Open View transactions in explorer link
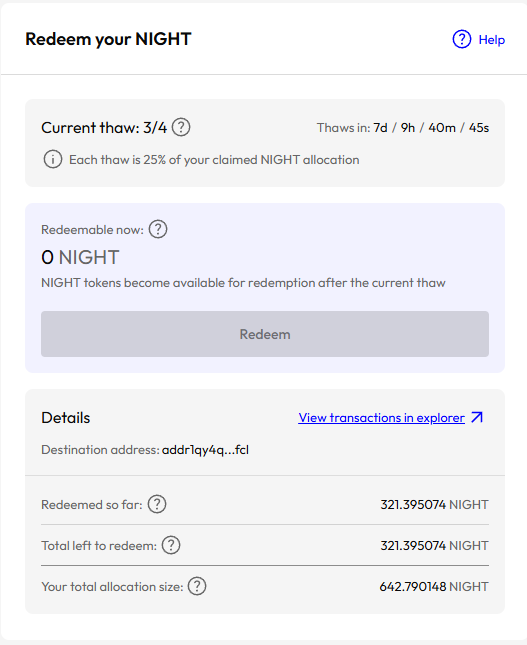This screenshot has width=527, height=645. [x=381, y=418]
